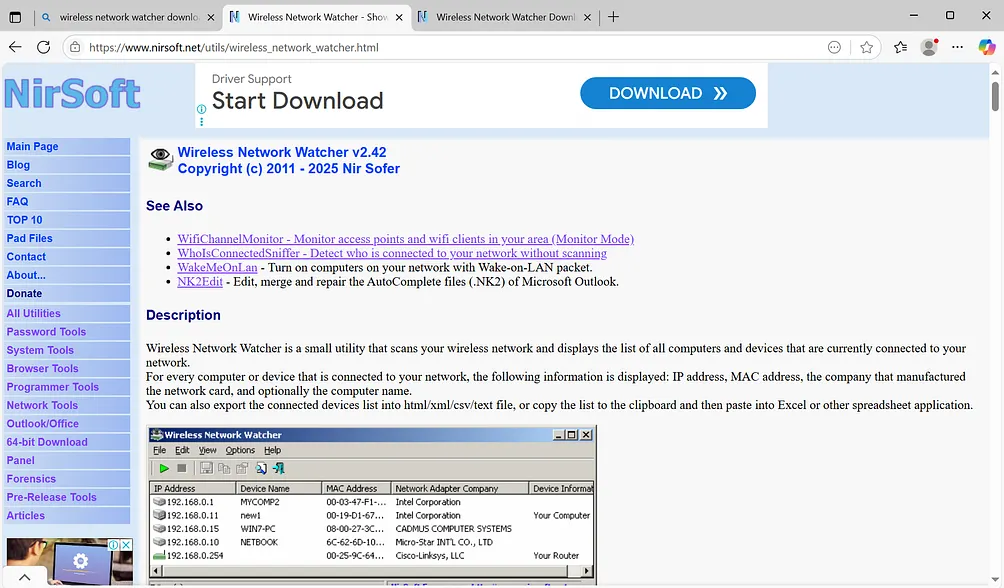Launch the Copilot sidebar icon

(x=987, y=47)
